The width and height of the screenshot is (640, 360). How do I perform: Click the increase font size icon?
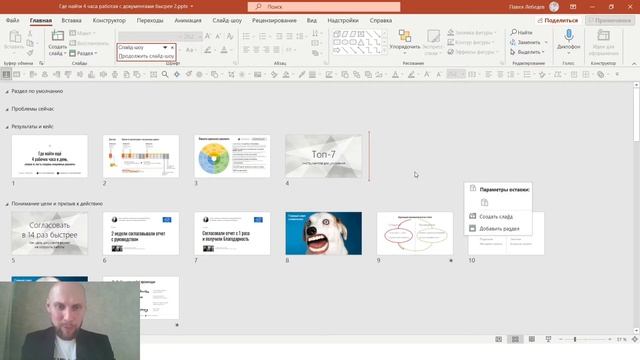(208, 36)
